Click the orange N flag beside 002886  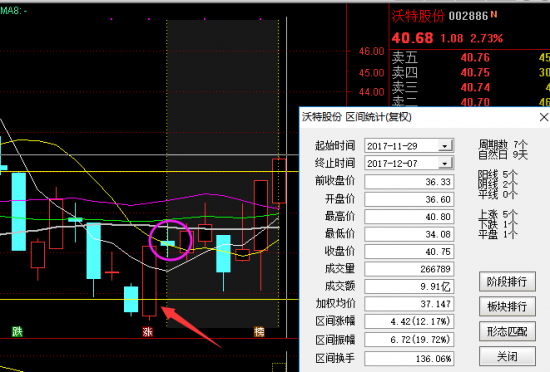(494, 14)
